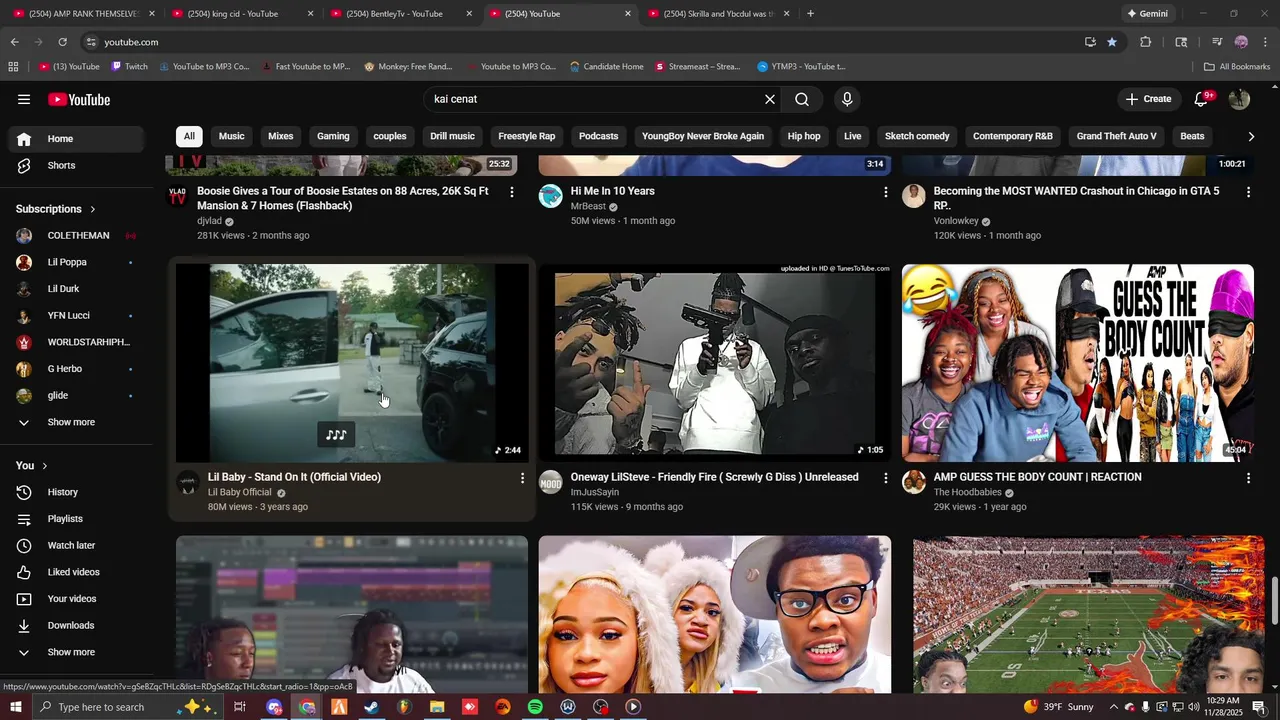Image resolution: width=1280 pixels, height=720 pixels.
Task: Click the Create button
Action: pos(1148,99)
